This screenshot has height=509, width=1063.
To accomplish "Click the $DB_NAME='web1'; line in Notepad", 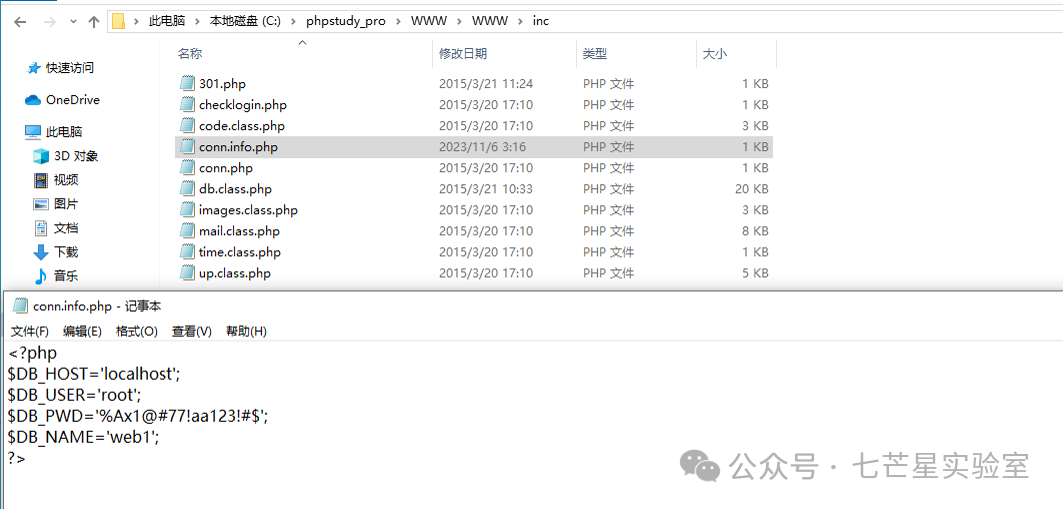I will (x=83, y=438).
